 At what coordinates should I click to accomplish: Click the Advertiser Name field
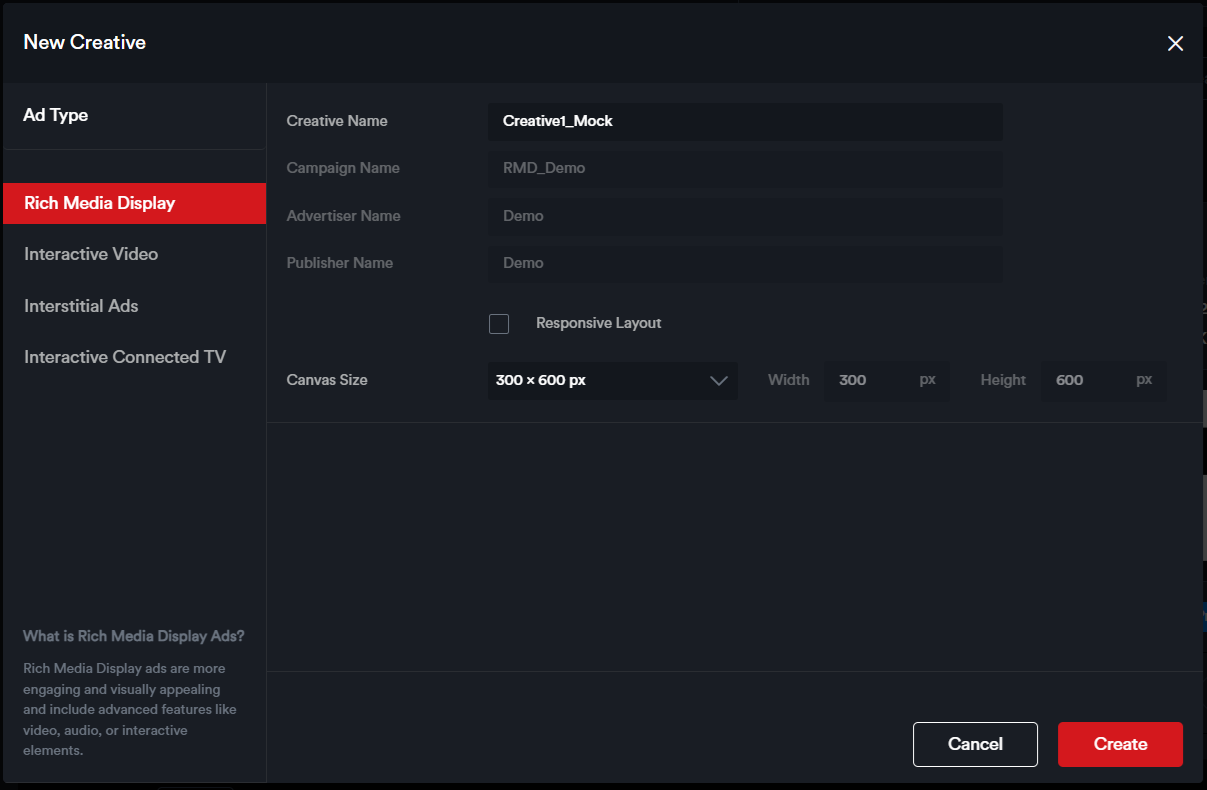745,216
